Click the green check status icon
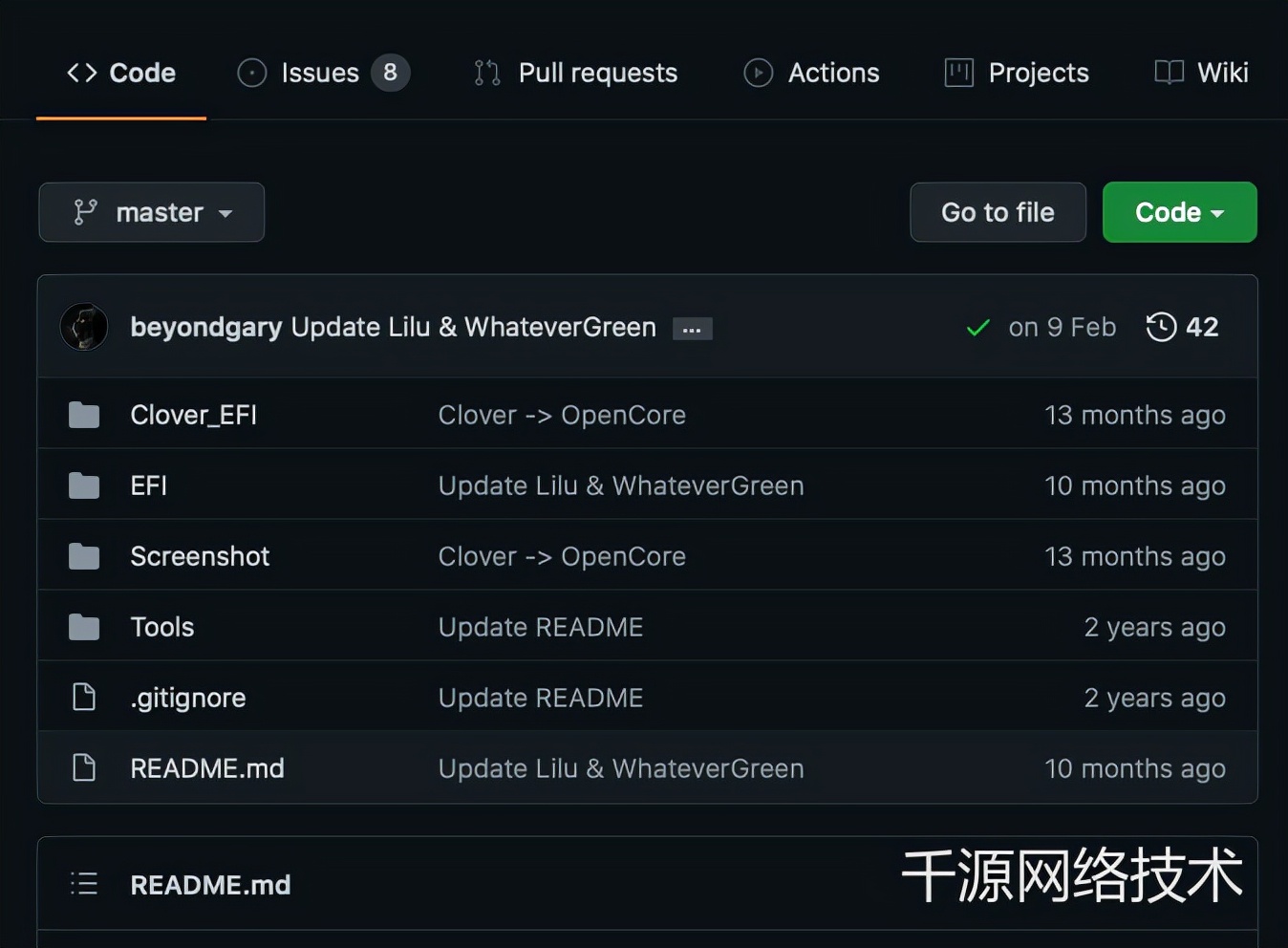Image resolution: width=1288 pixels, height=948 pixels. (x=977, y=328)
